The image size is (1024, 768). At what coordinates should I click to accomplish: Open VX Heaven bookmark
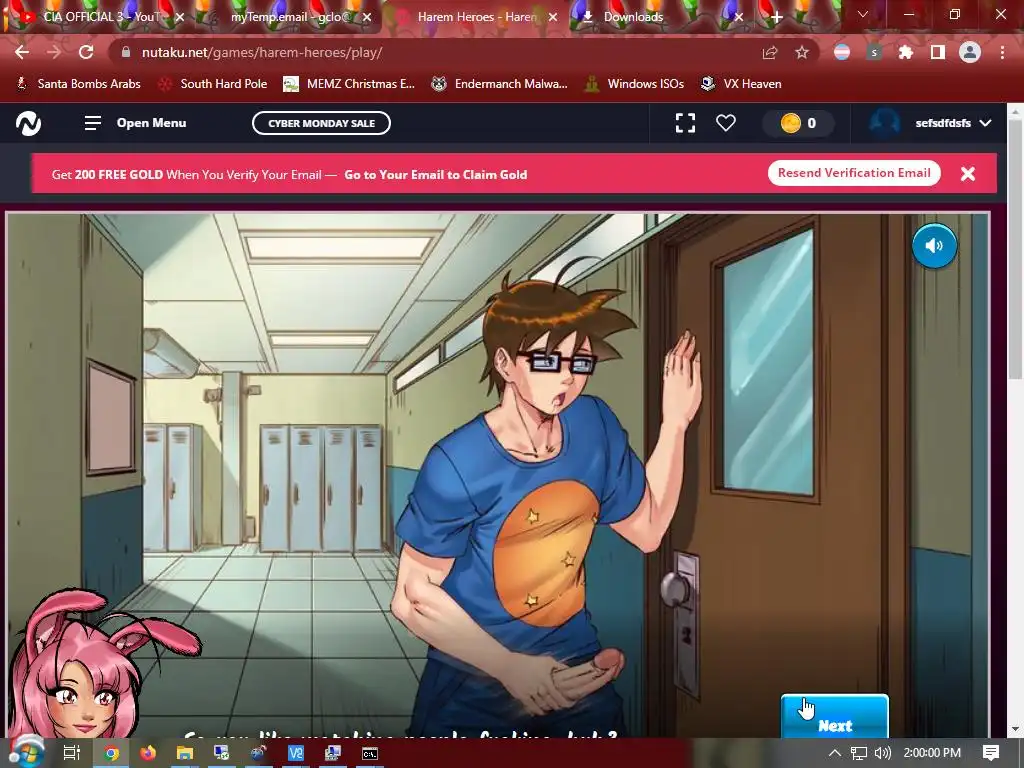pyautogui.click(x=741, y=84)
